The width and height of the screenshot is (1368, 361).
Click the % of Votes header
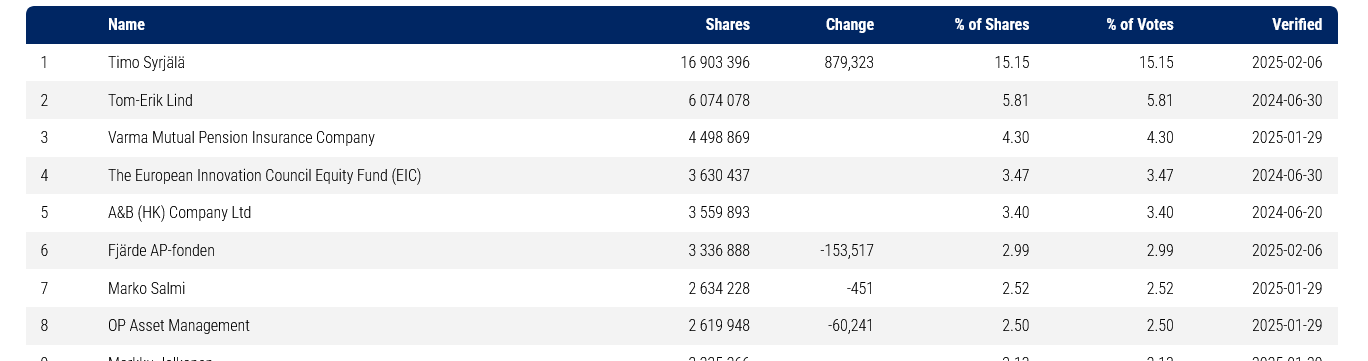(1140, 25)
